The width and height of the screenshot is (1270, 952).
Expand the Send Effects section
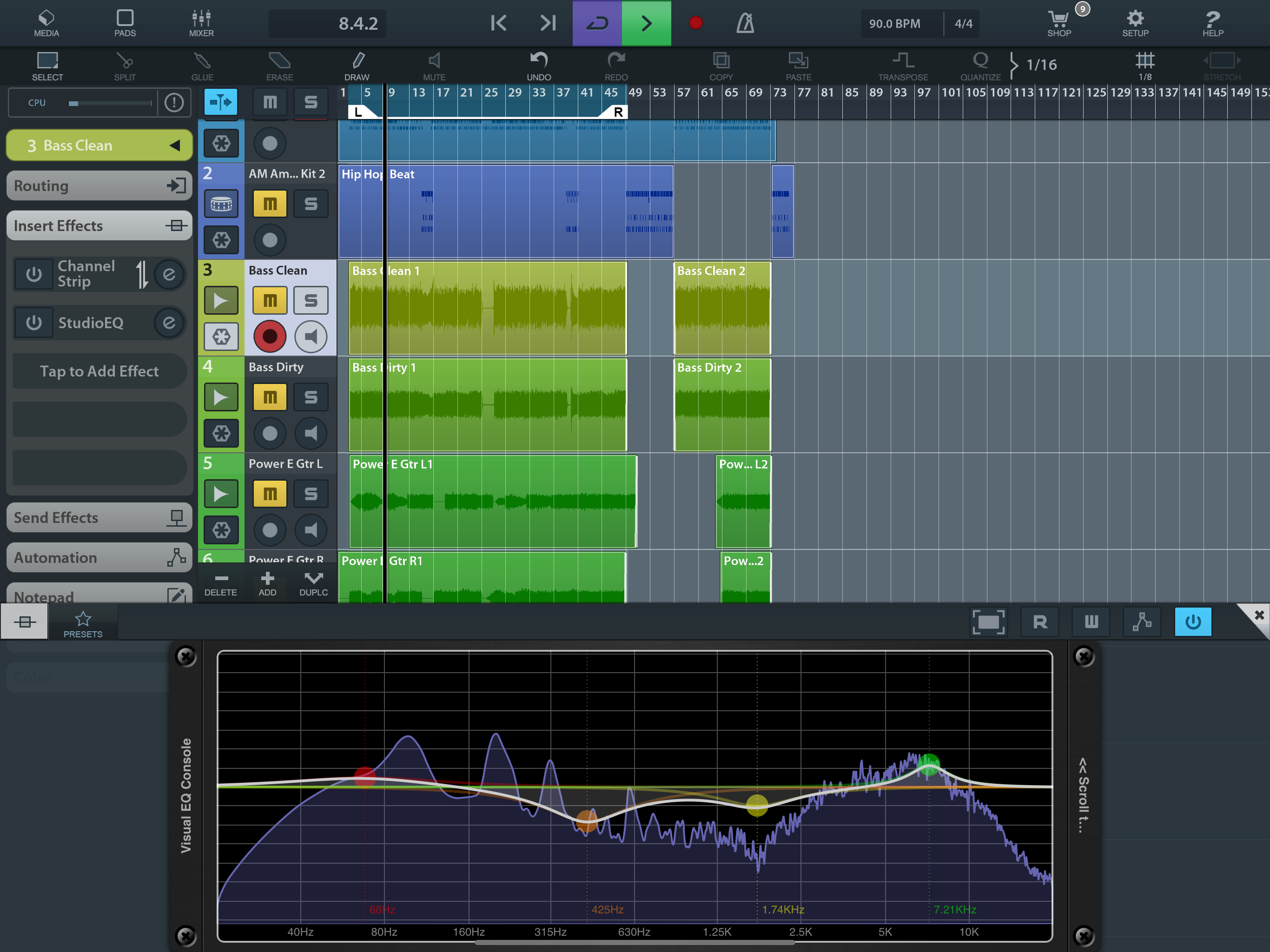99,518
